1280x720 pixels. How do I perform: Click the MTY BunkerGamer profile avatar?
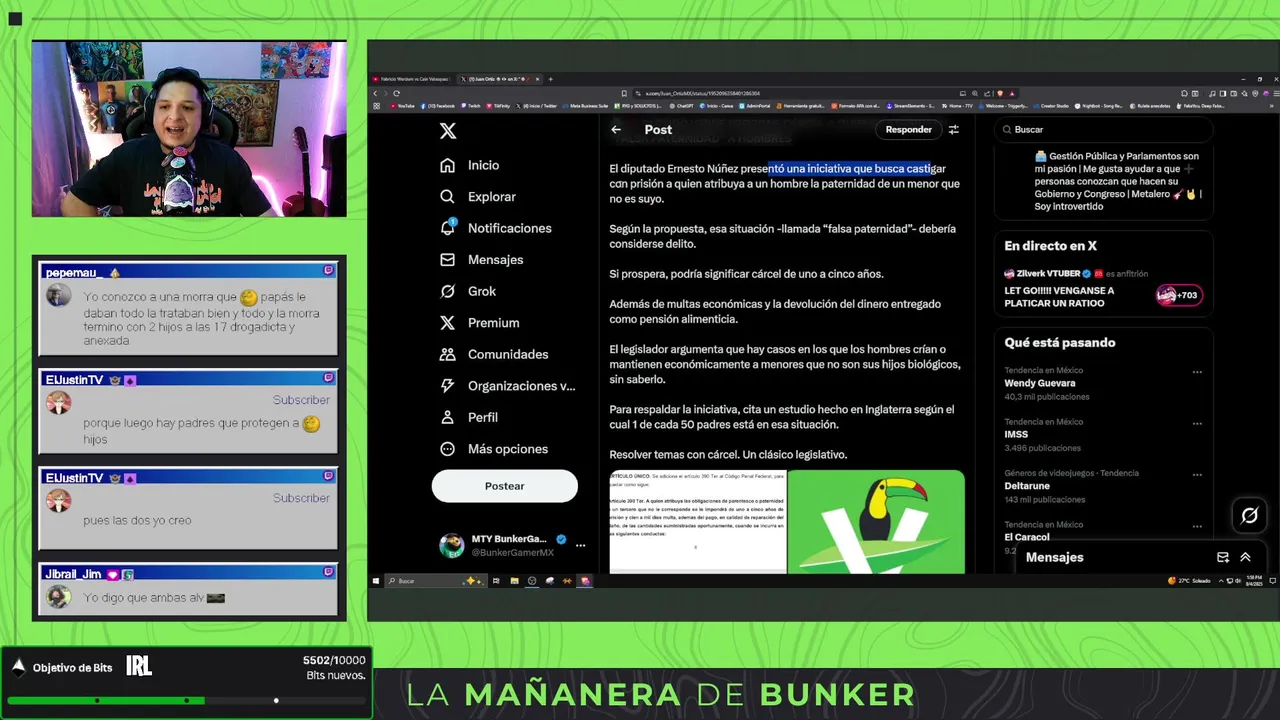point(452,545)
